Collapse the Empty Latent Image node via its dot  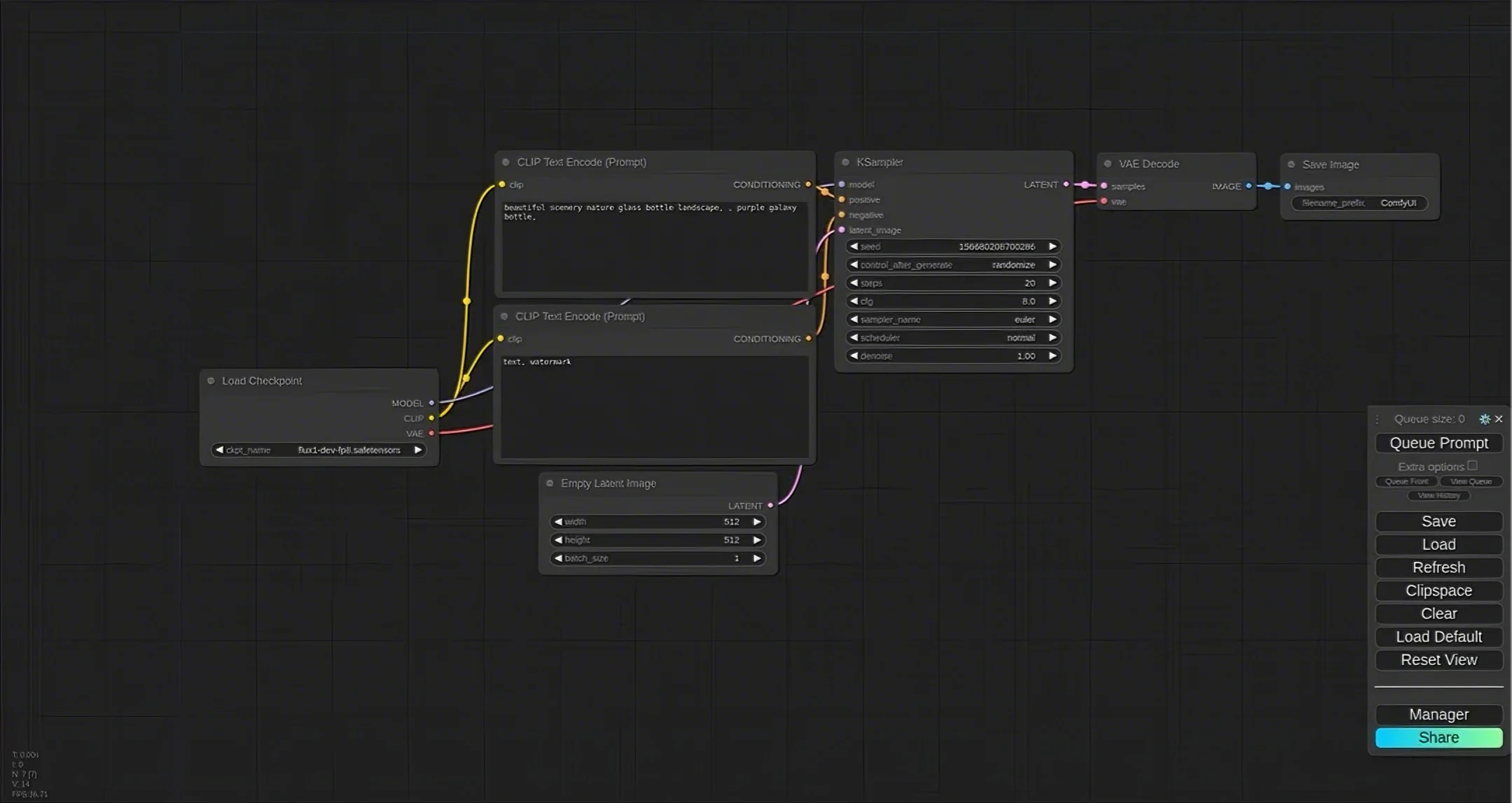click(550, 483)
